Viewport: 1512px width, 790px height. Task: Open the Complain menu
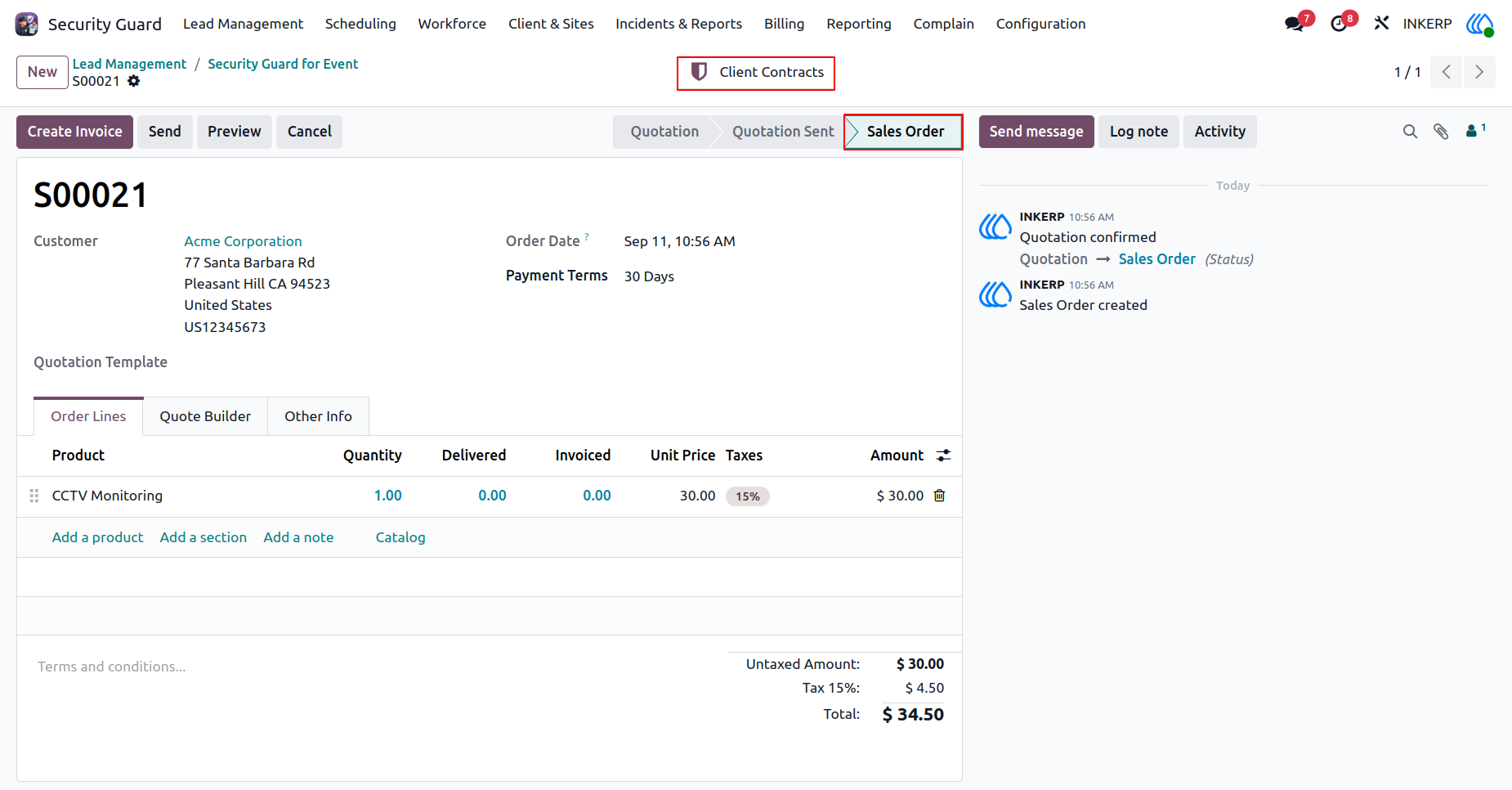[x=943, y=24]
